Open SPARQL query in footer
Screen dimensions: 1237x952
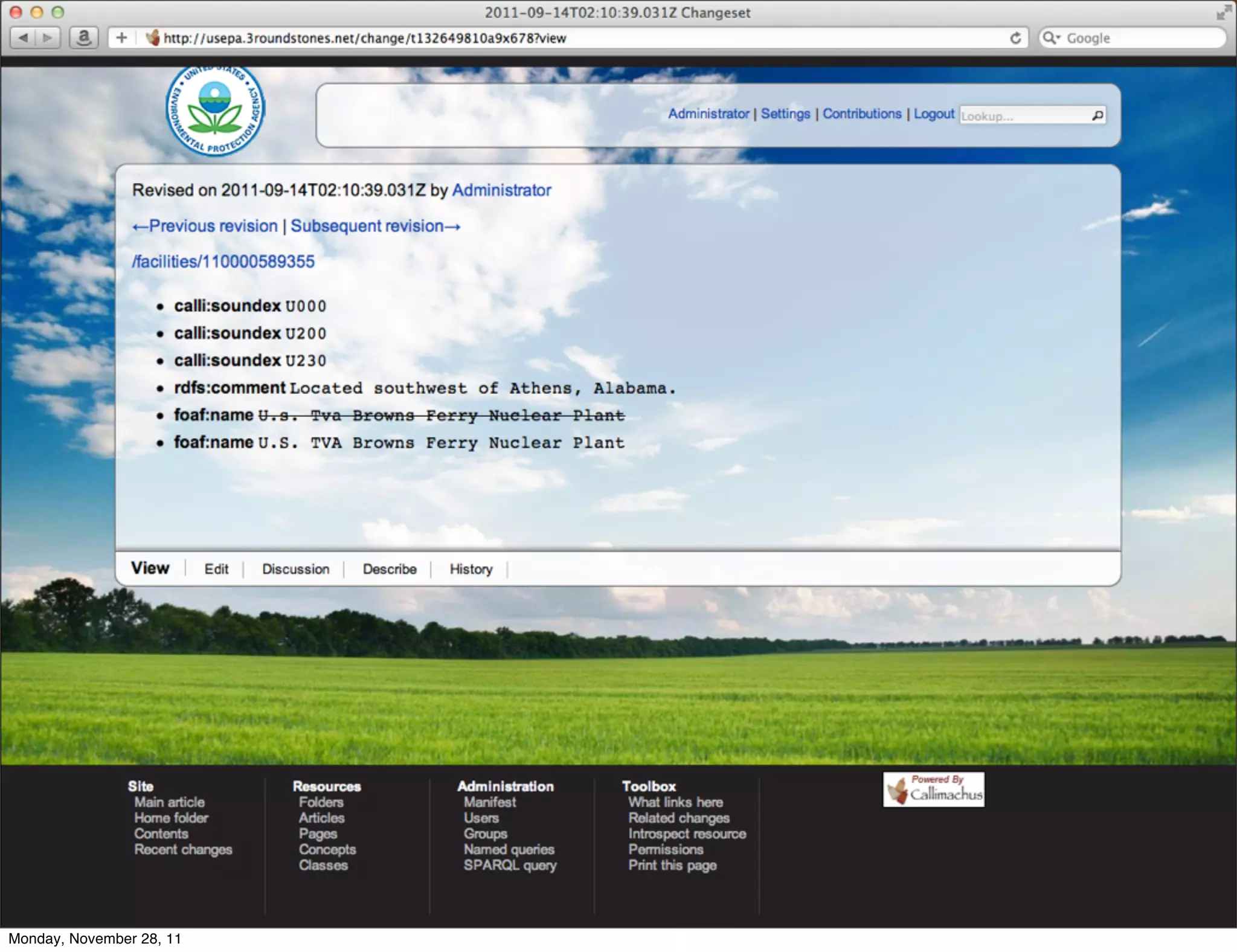point(510,865)
